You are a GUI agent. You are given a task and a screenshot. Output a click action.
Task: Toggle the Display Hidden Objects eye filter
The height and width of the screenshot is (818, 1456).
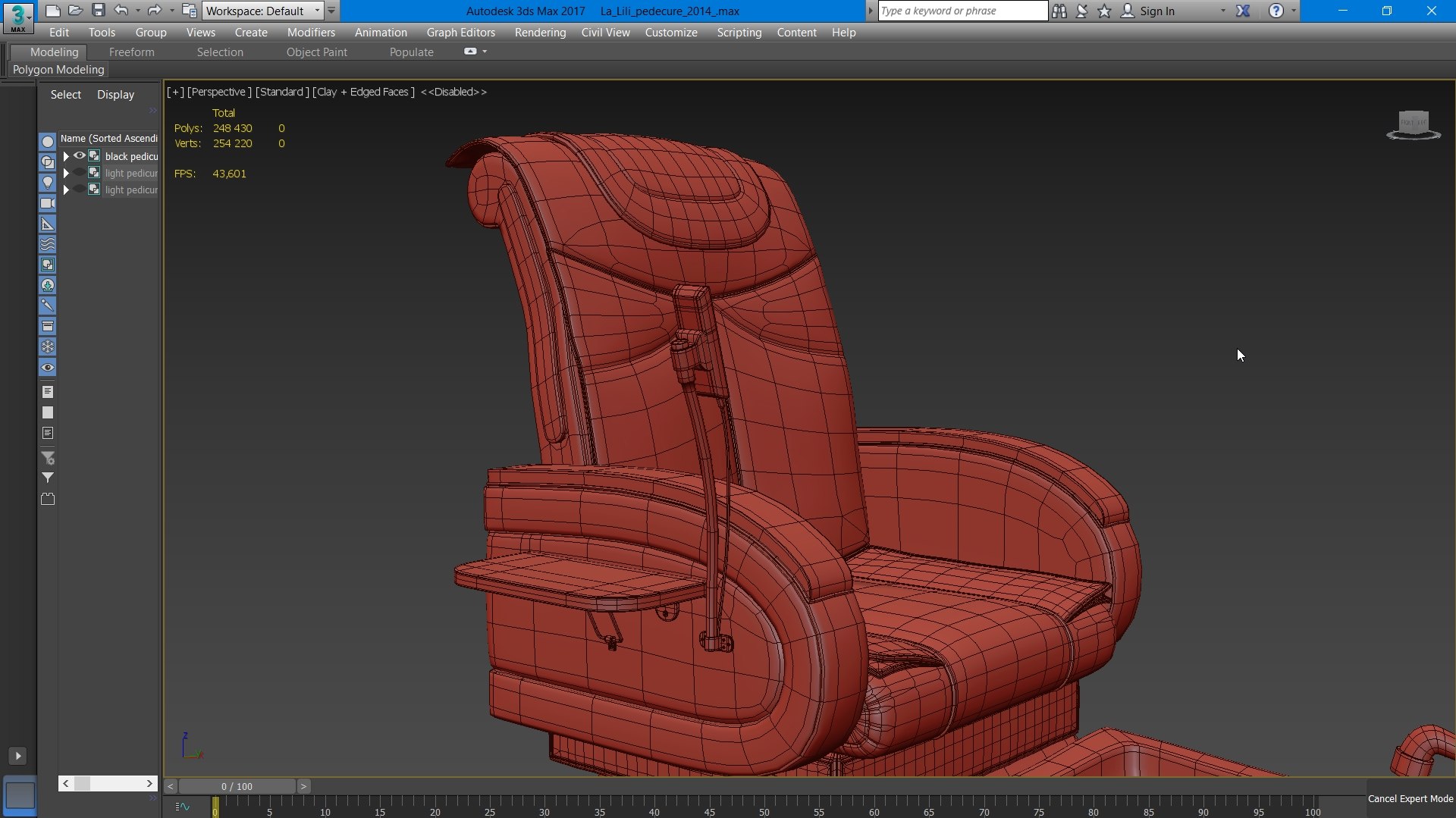tap(48, 367)
